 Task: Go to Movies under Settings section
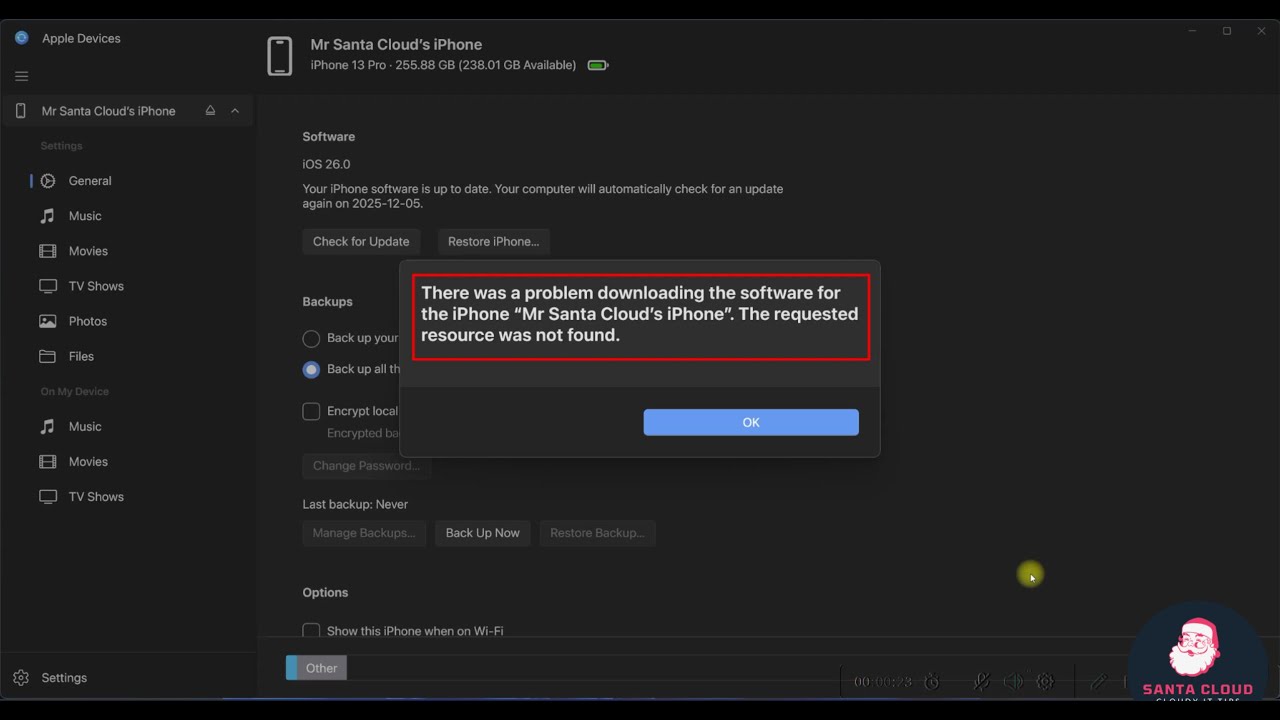(x=88, y=251)
